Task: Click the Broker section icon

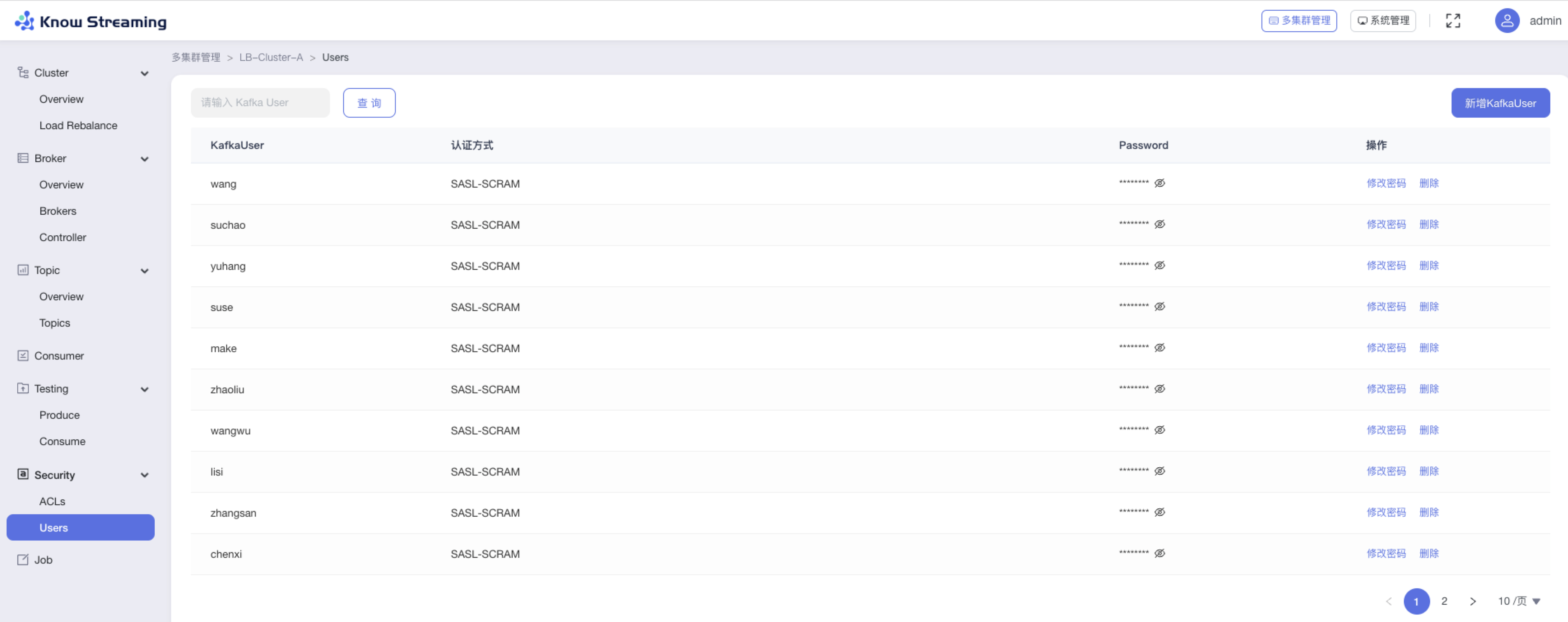Action: pyautogui.click(x=23, y=158)
